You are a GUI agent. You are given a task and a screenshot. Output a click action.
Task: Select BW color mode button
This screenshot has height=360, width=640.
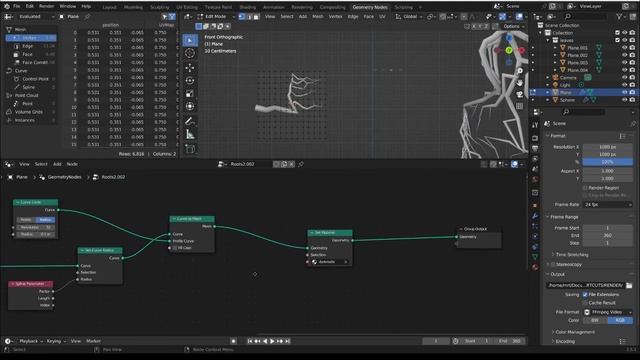pos(595,320)
